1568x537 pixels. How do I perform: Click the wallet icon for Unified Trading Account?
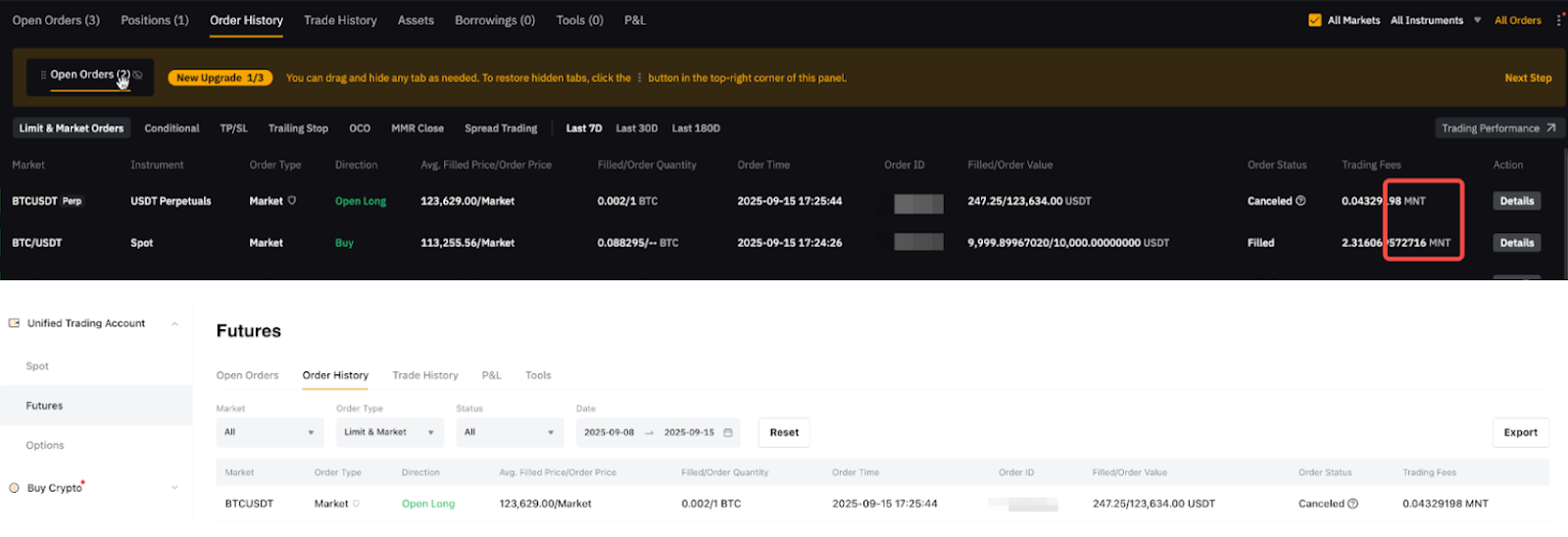pyautogui.click(x=14, y=323)
